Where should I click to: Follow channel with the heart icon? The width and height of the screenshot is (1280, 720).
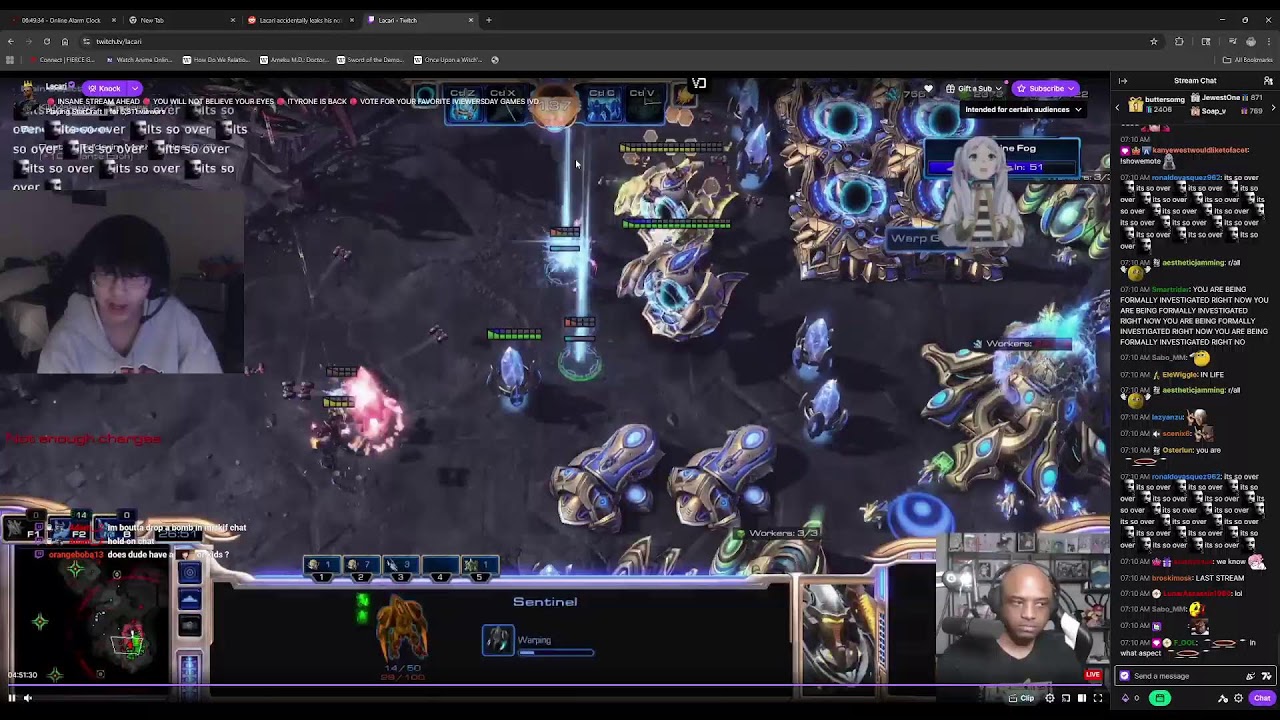pos(929,88)
